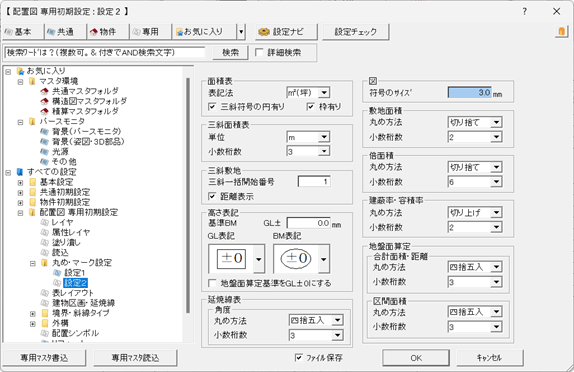Collapse the パースモニタ folder

click(x=20, y=122)
